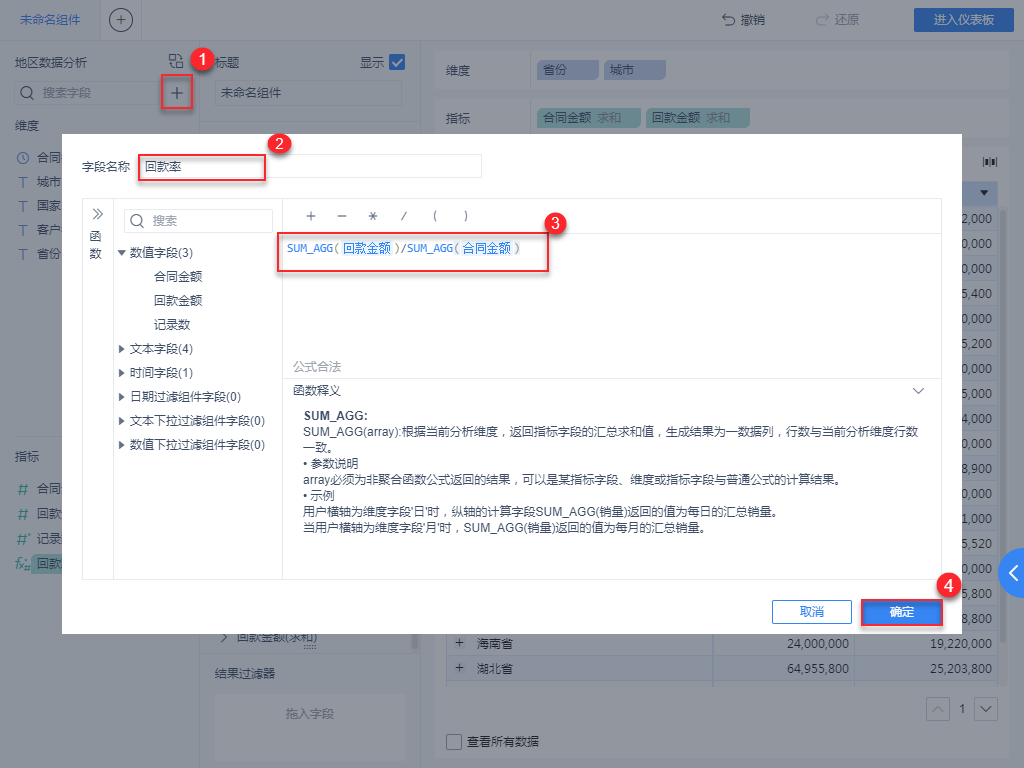This screenshot has height=768, width=1024.
Task: Collapse the 函数释义 section via its chevron
Action: pyautogui.click(x=918, y=392)
